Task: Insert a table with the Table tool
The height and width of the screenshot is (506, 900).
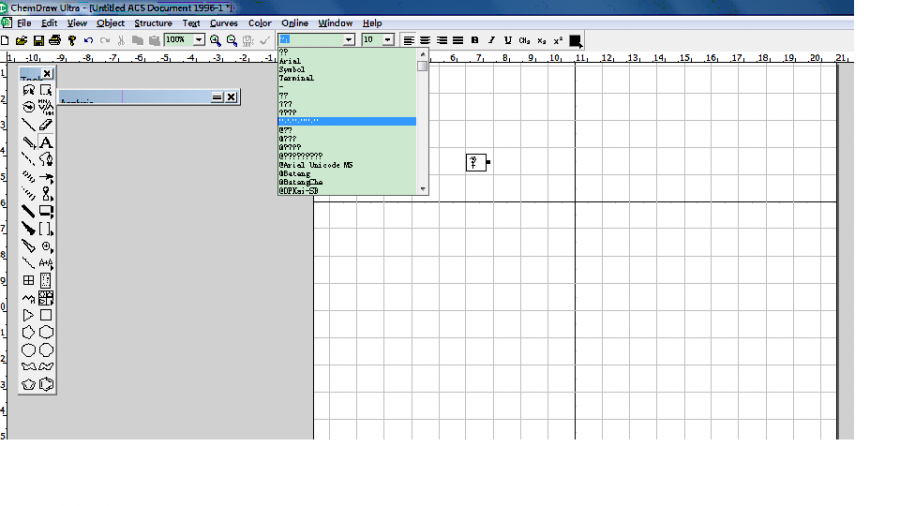Action: pos(28,281)
